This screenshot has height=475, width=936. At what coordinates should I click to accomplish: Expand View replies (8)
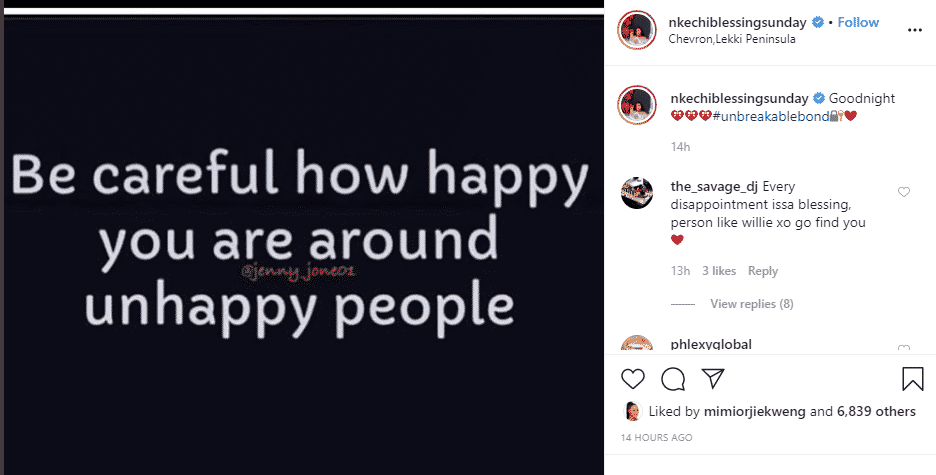tap(751, 304)
